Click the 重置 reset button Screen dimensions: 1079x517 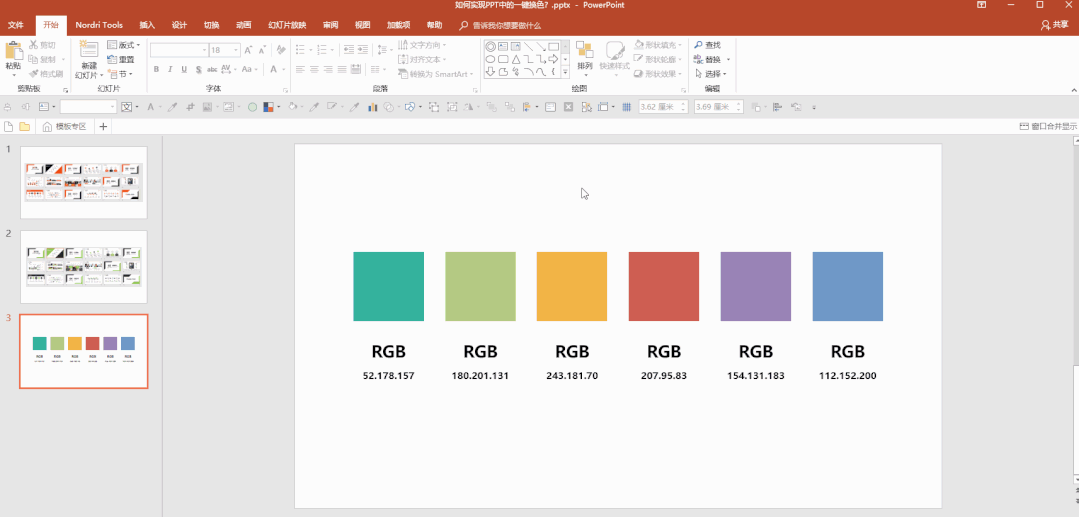tap(121, 59)
